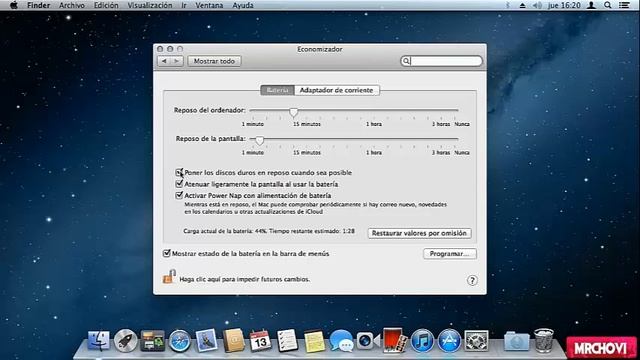
Task: Click Restaurar valores por omisión button
Action: click(x=419, y=233)
